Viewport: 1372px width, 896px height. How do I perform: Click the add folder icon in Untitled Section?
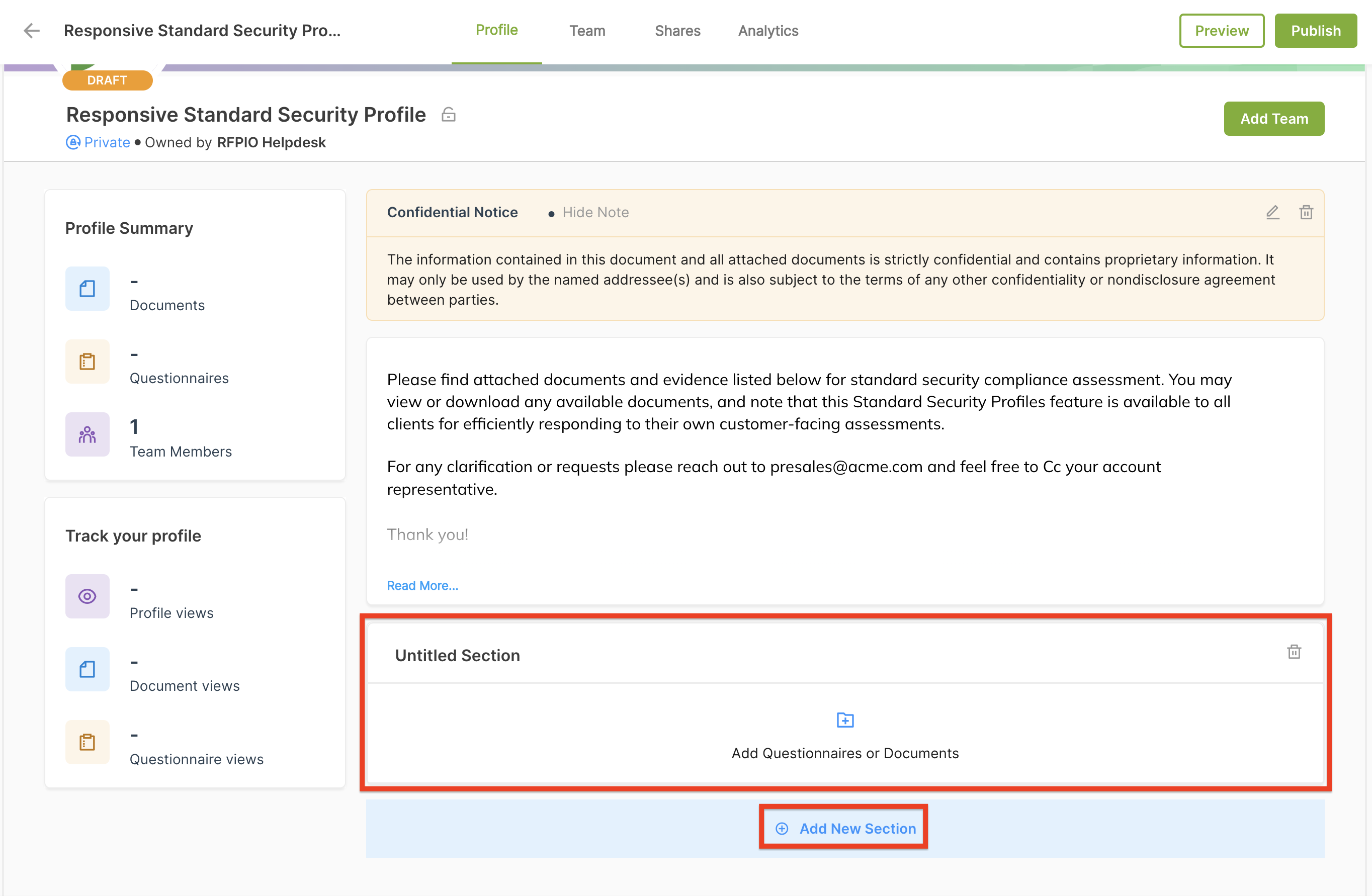(x=845, y=720)
